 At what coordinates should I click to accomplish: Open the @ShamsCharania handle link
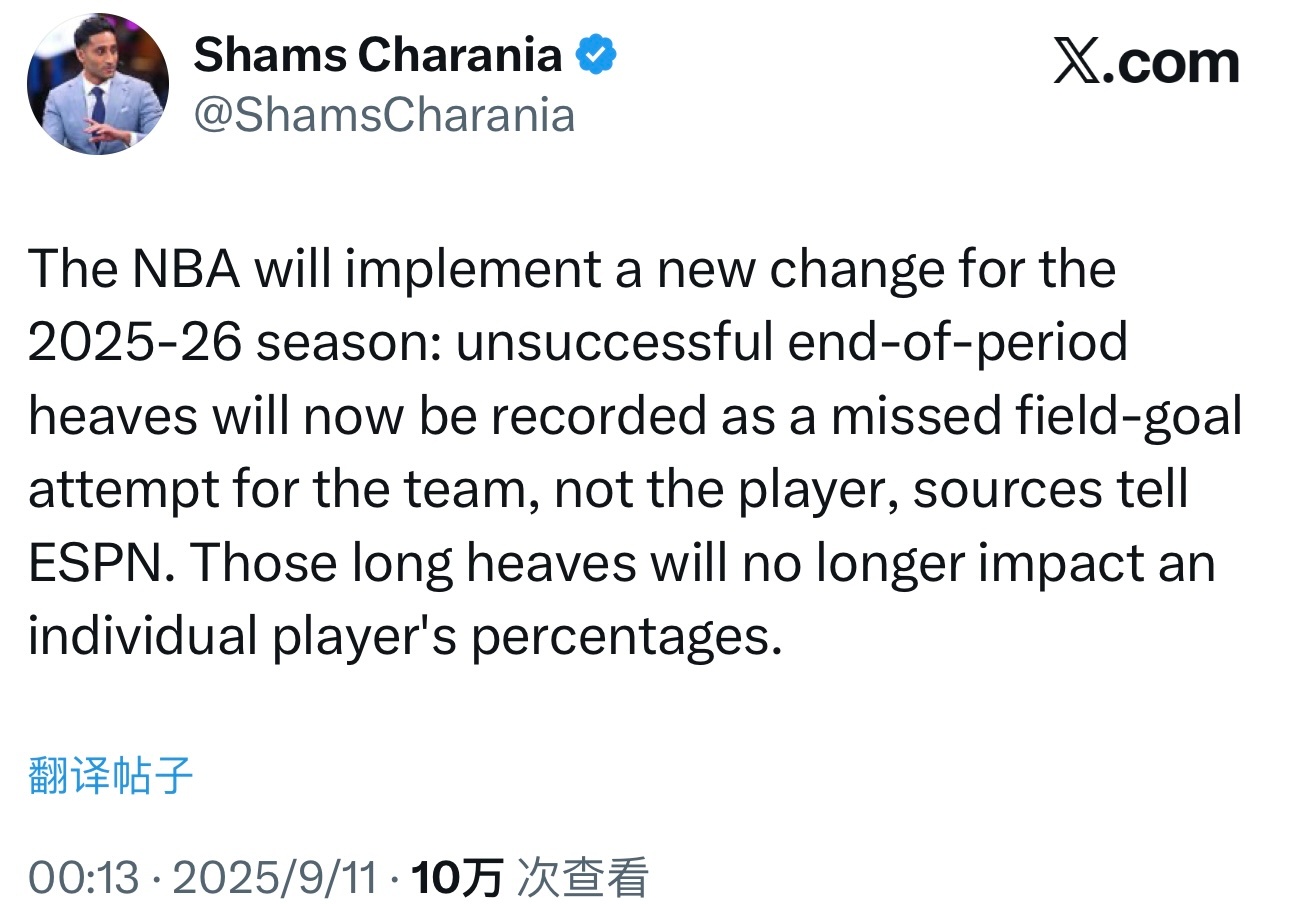coord(384,114)
